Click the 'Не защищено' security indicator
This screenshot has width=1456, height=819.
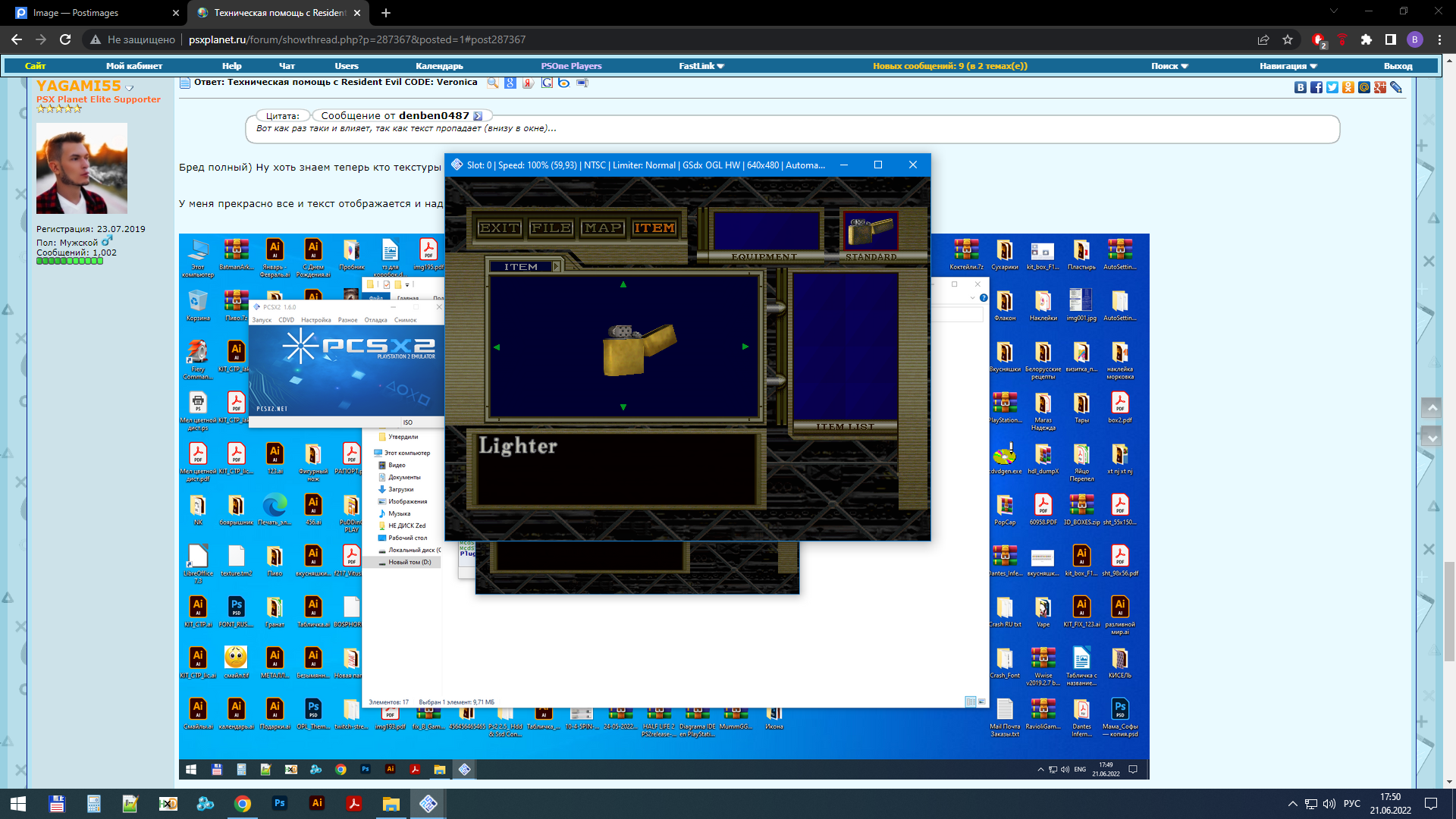pyautogui.click(x=133, y=39)
